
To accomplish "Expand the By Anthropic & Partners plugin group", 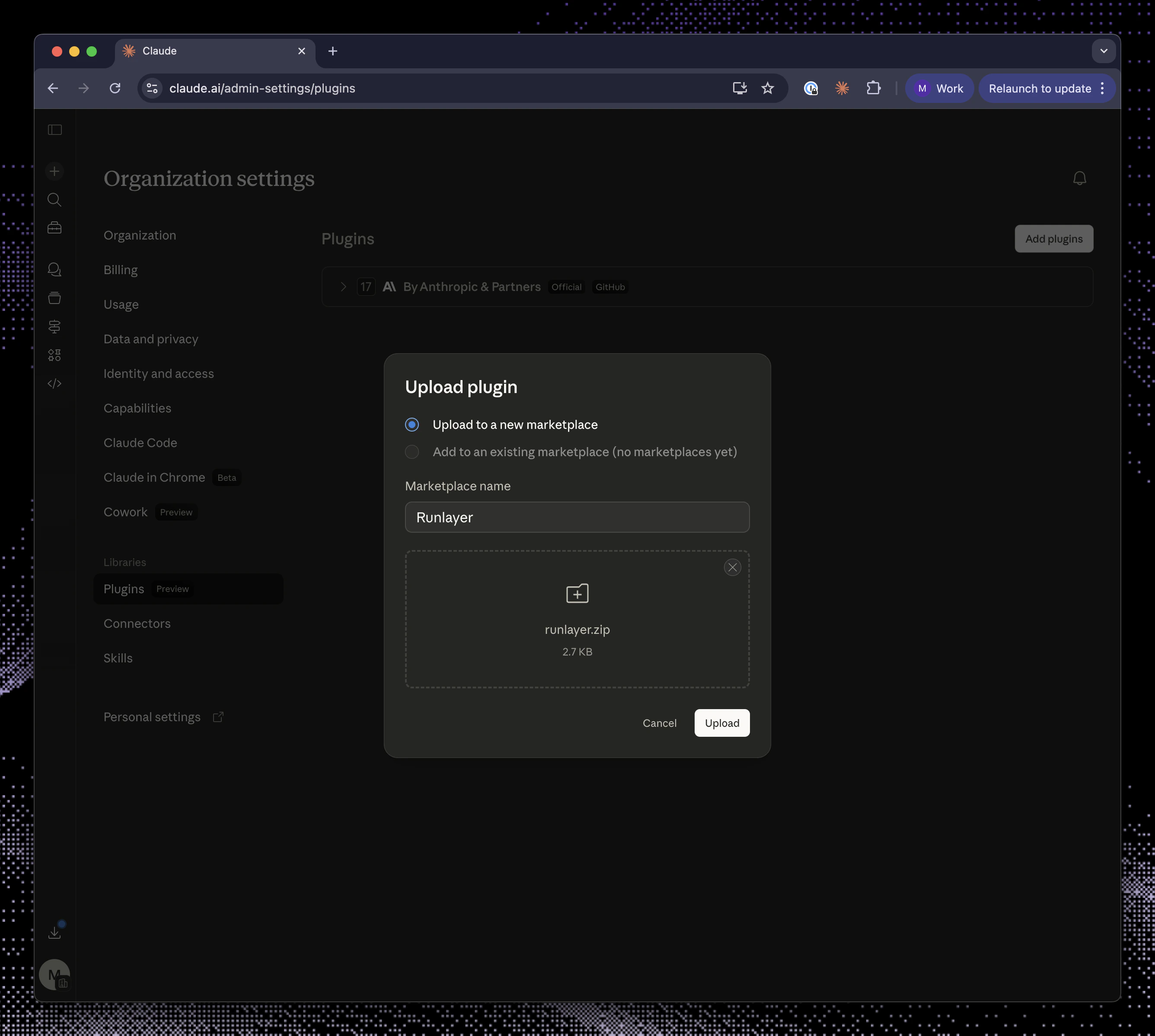I will (343, 287).
